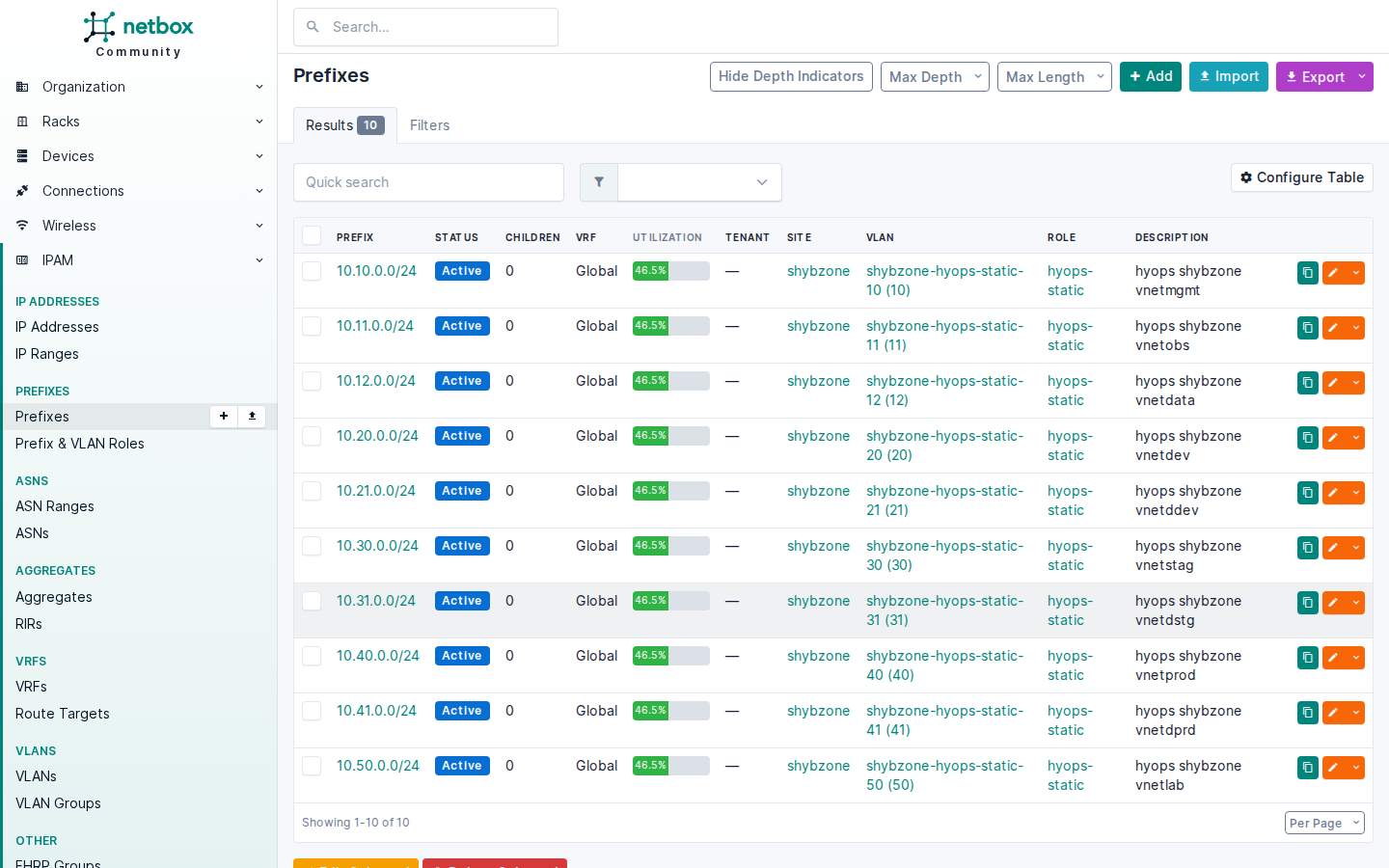
Task: Open the saved filter select box
Action: [x=699, y=182]
